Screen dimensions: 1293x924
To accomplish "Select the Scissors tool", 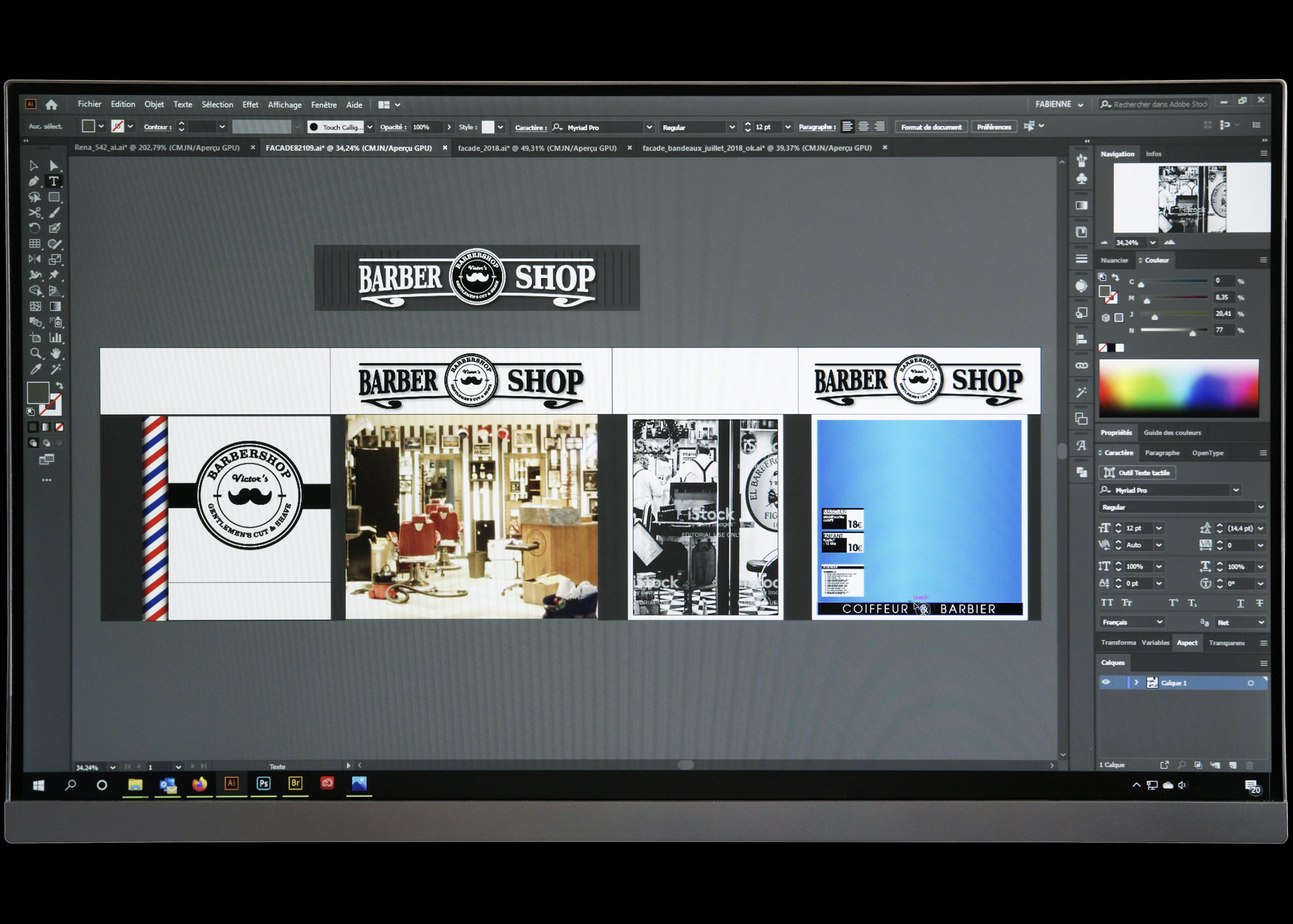I will [x=34, y=213].
